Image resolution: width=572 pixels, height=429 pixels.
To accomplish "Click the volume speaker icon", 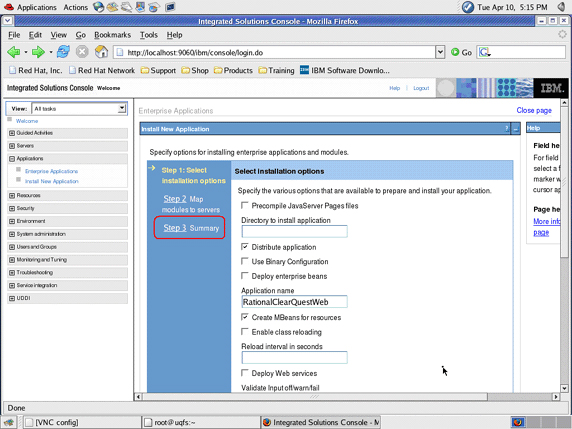I will tap(561, 7).
